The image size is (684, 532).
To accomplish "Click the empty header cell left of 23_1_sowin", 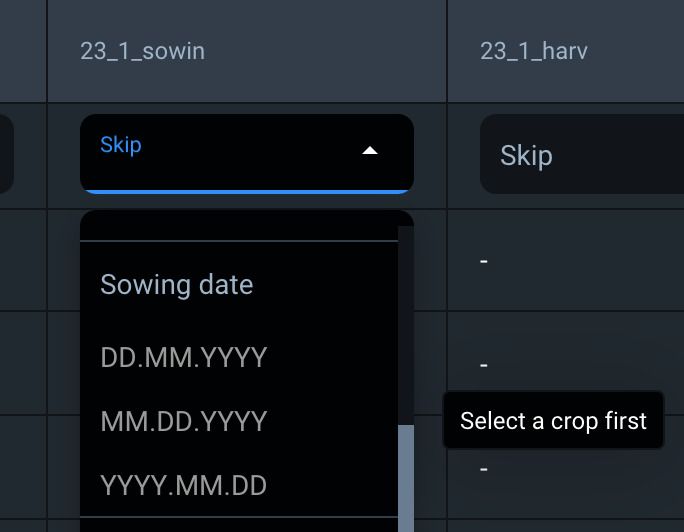I will (x=23, y=51).
